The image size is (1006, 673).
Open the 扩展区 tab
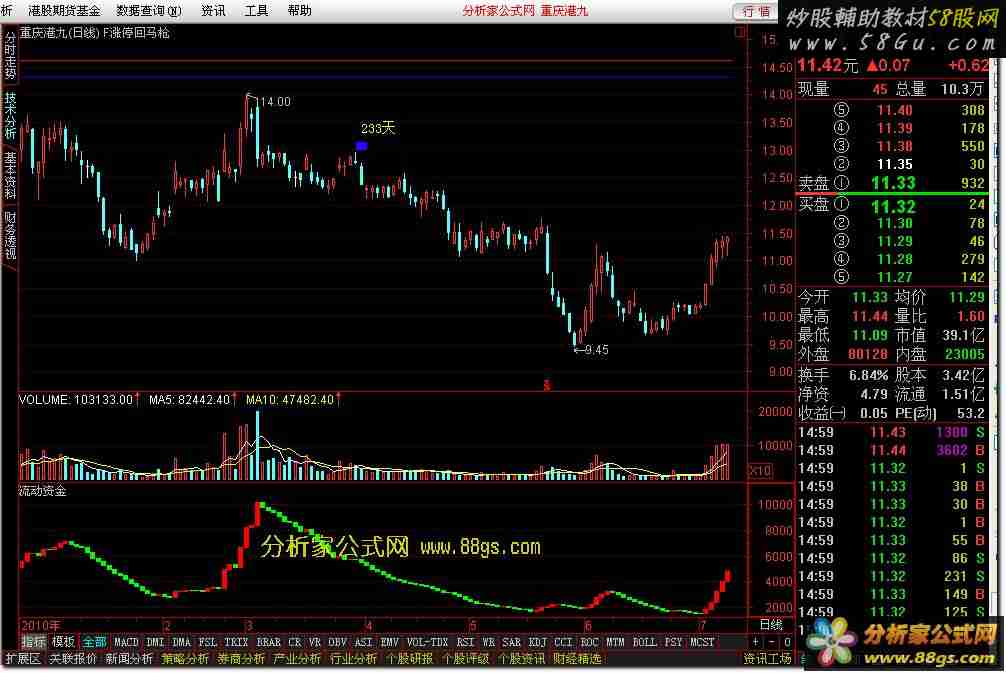22,658
